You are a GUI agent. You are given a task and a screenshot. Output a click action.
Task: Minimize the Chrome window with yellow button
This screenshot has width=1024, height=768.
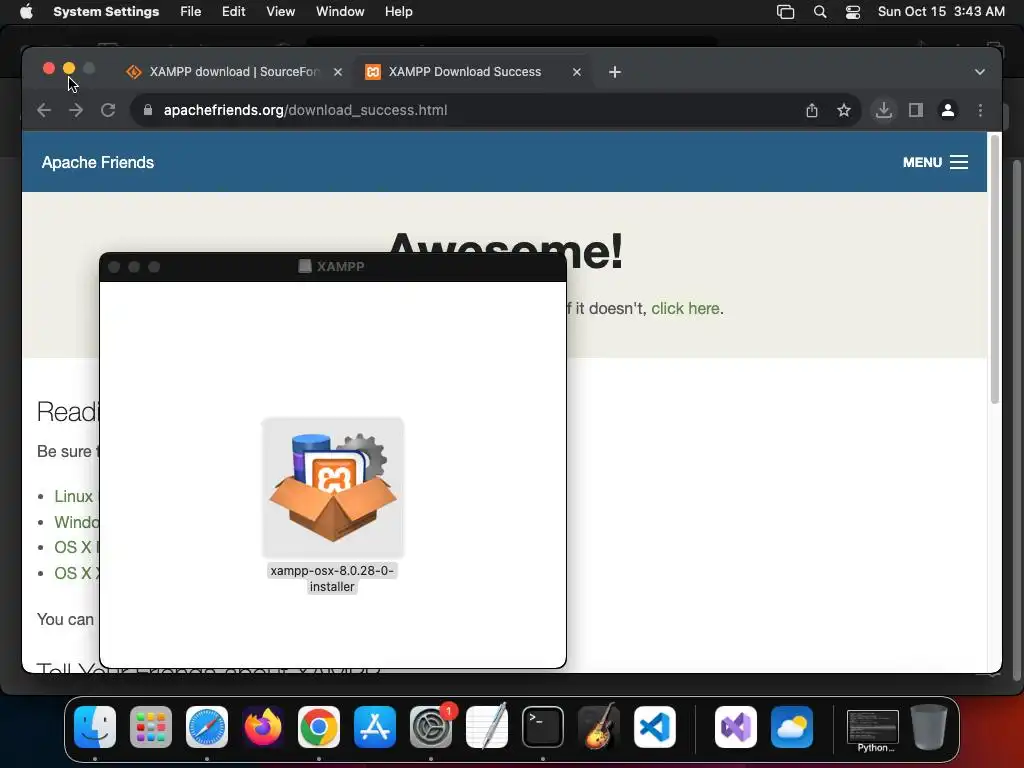click(x=69, y=68)
